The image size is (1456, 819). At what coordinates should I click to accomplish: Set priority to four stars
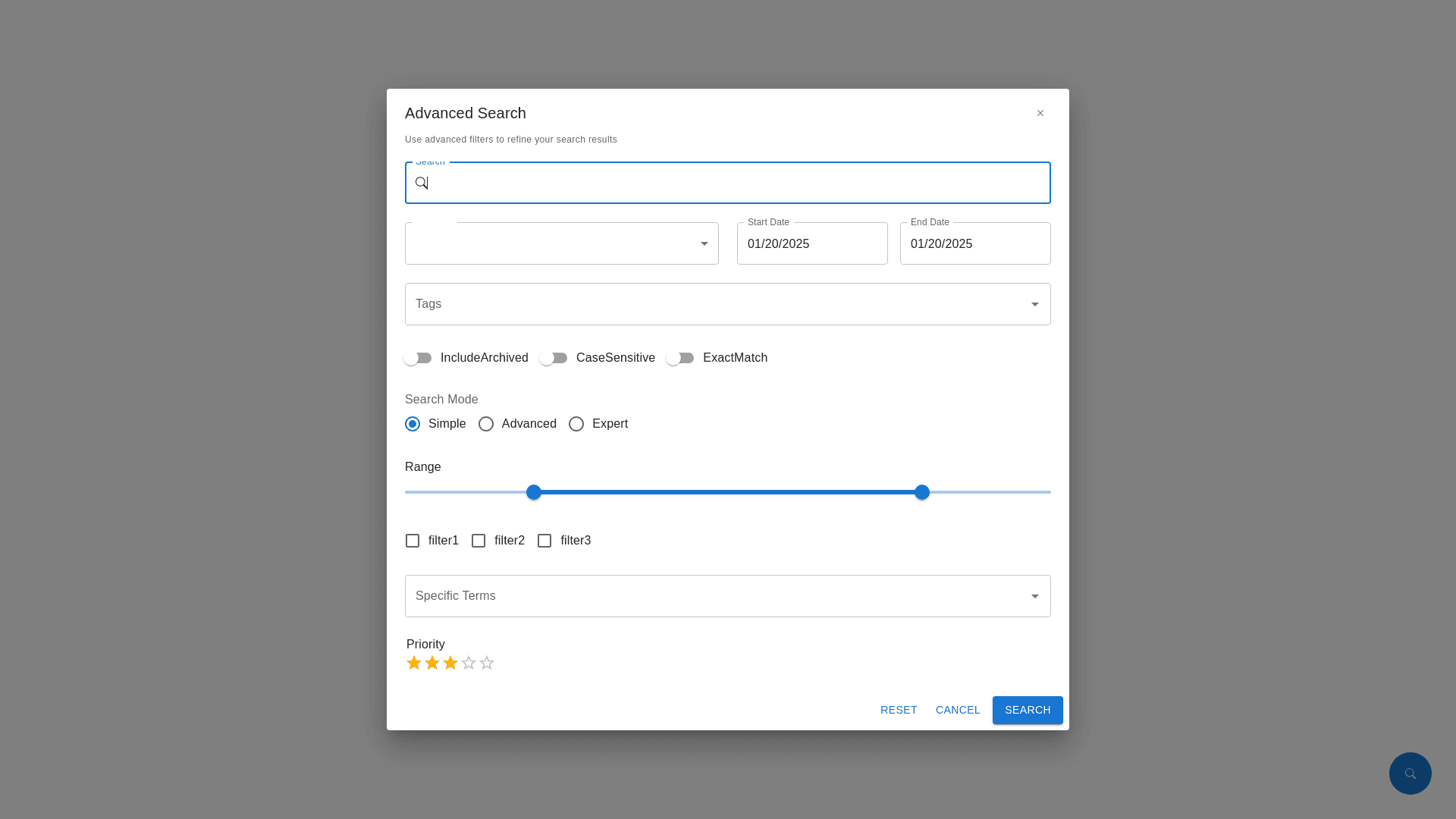(x=469, y=664)
